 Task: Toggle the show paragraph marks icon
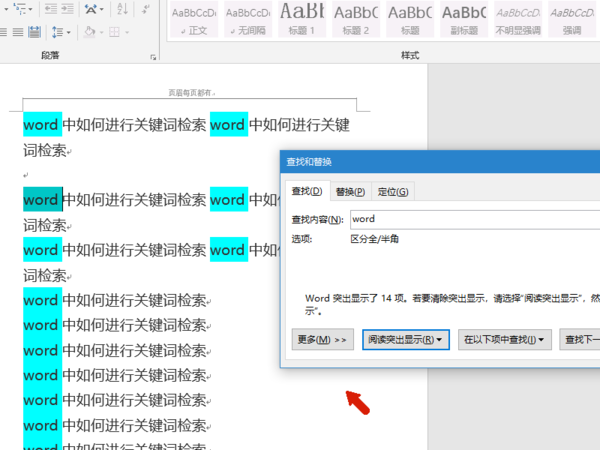[146, 8]
